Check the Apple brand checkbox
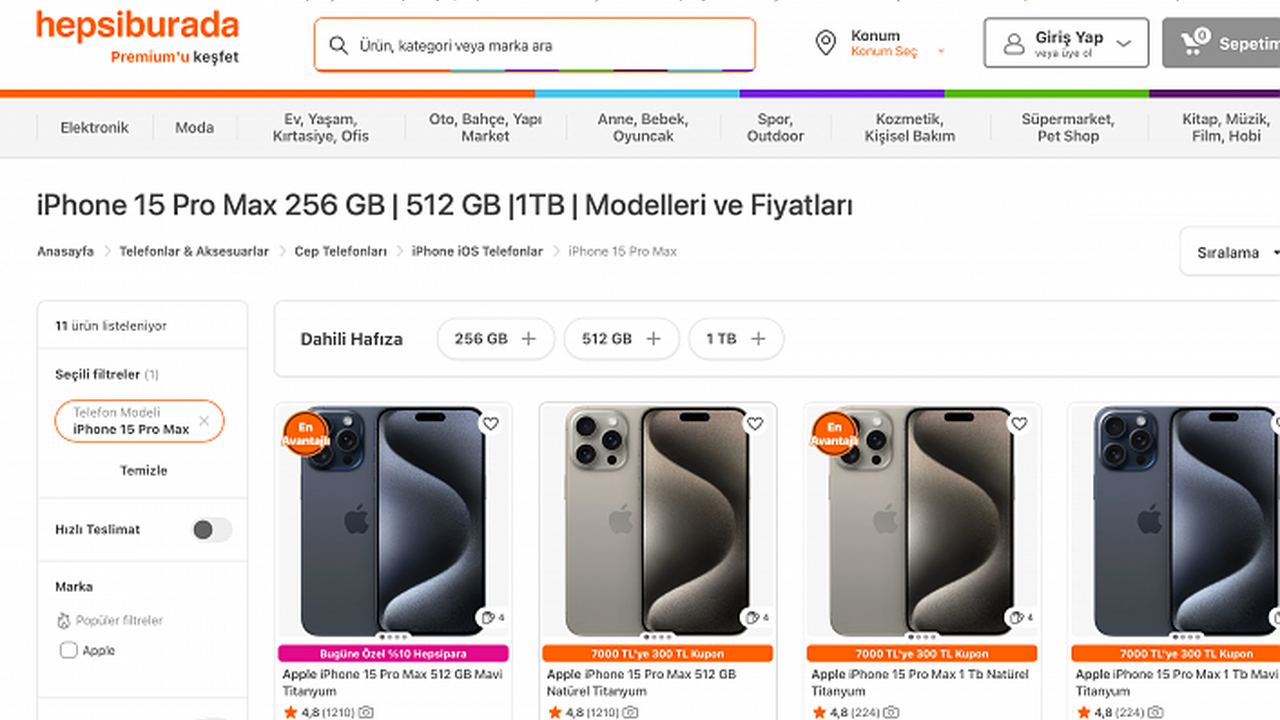The height and width of the screenshot is (720, 1280). coord(69,651)
